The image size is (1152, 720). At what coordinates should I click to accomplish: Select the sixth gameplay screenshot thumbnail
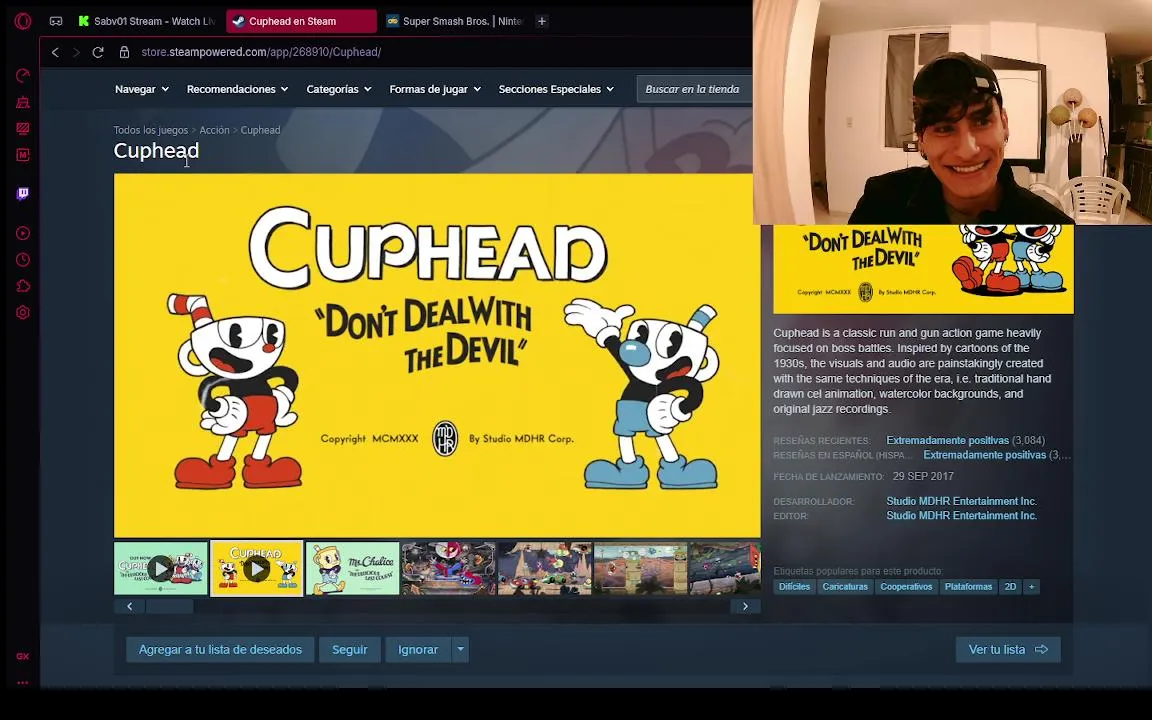tap(641, 569)
